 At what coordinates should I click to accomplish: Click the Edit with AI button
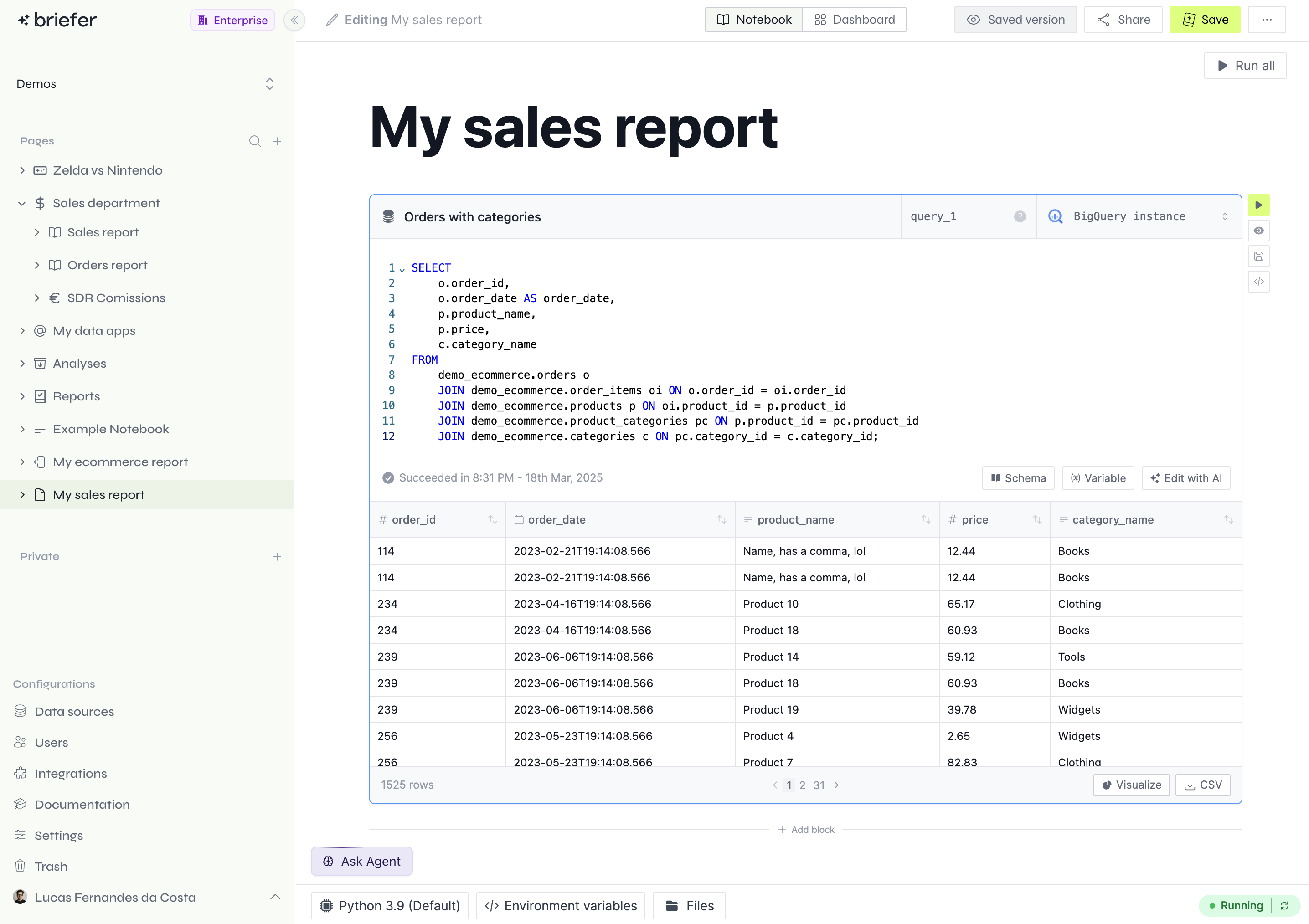pyautogui.click(x=1186, y=478)
